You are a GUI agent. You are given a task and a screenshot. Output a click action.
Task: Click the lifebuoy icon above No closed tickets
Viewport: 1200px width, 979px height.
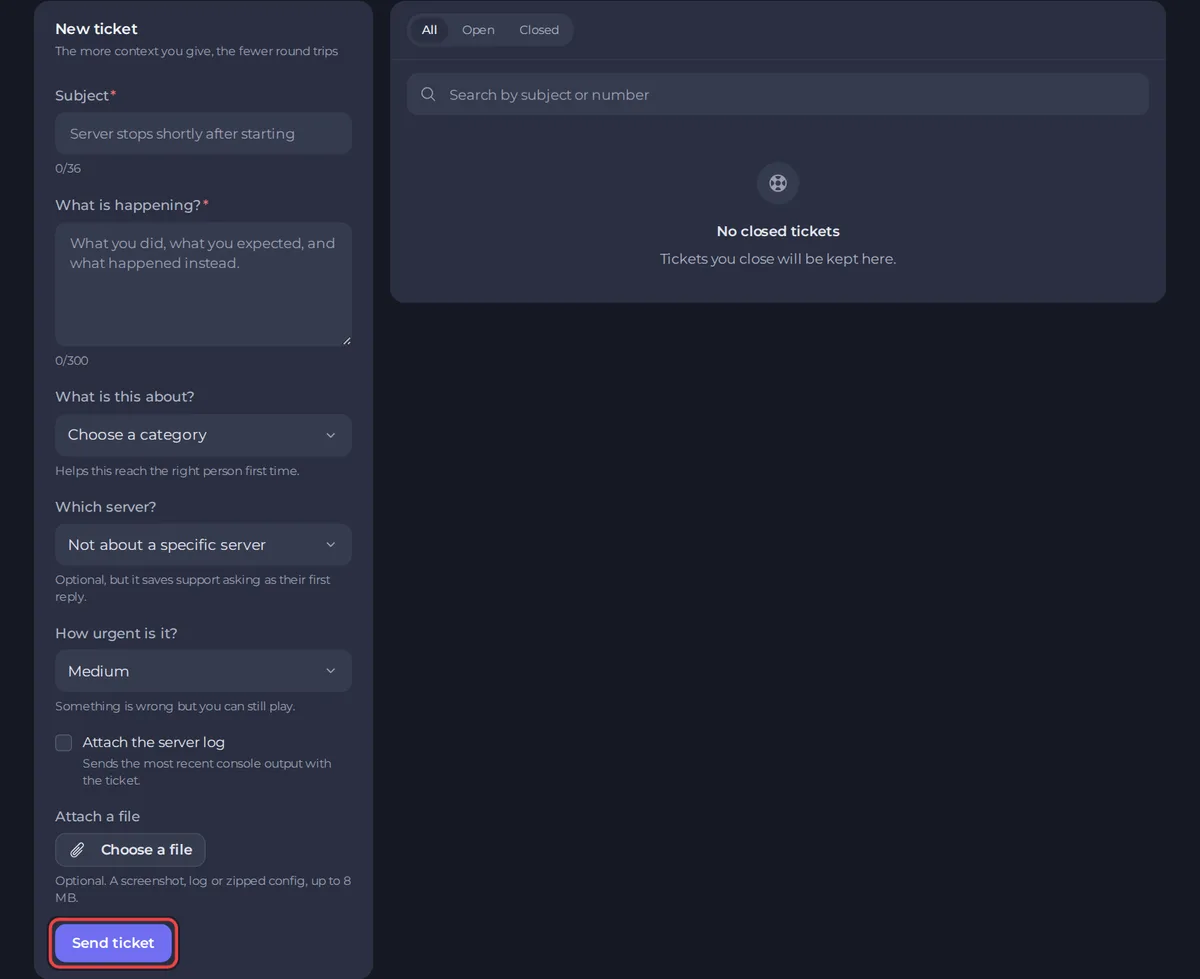pyautogui.click(x=778, y=183)
